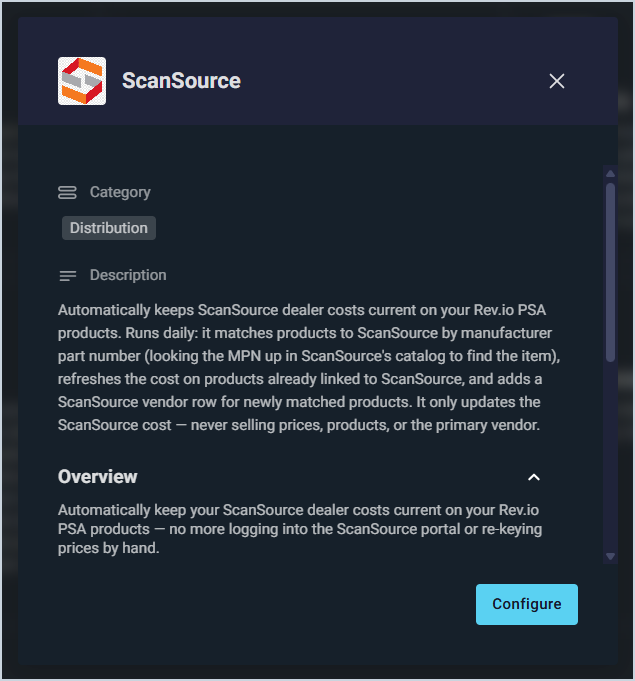Open the Configure button
The image size is (635, 681).
click(526, 604)
